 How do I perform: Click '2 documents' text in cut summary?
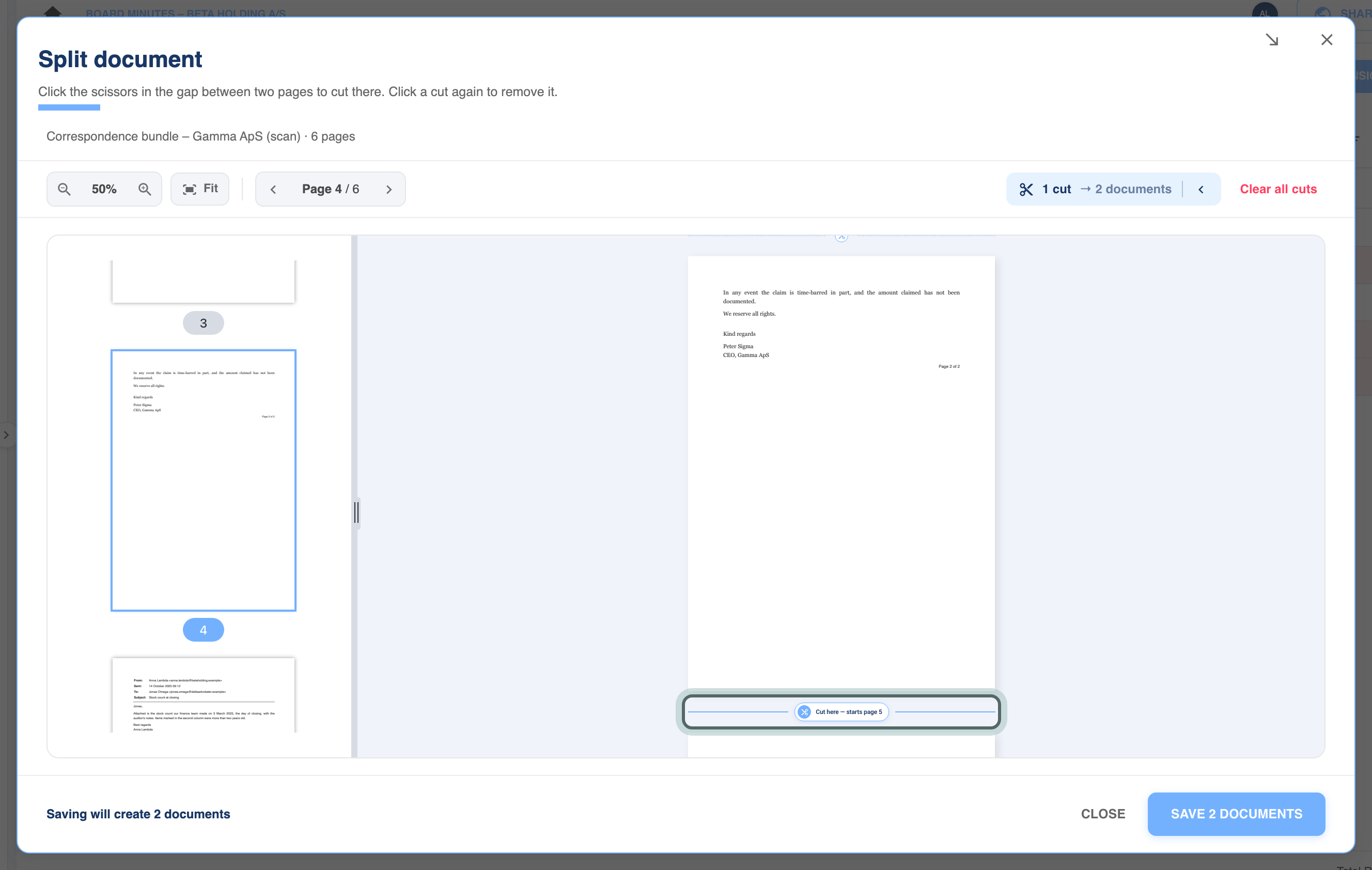tap(1133, 189)
